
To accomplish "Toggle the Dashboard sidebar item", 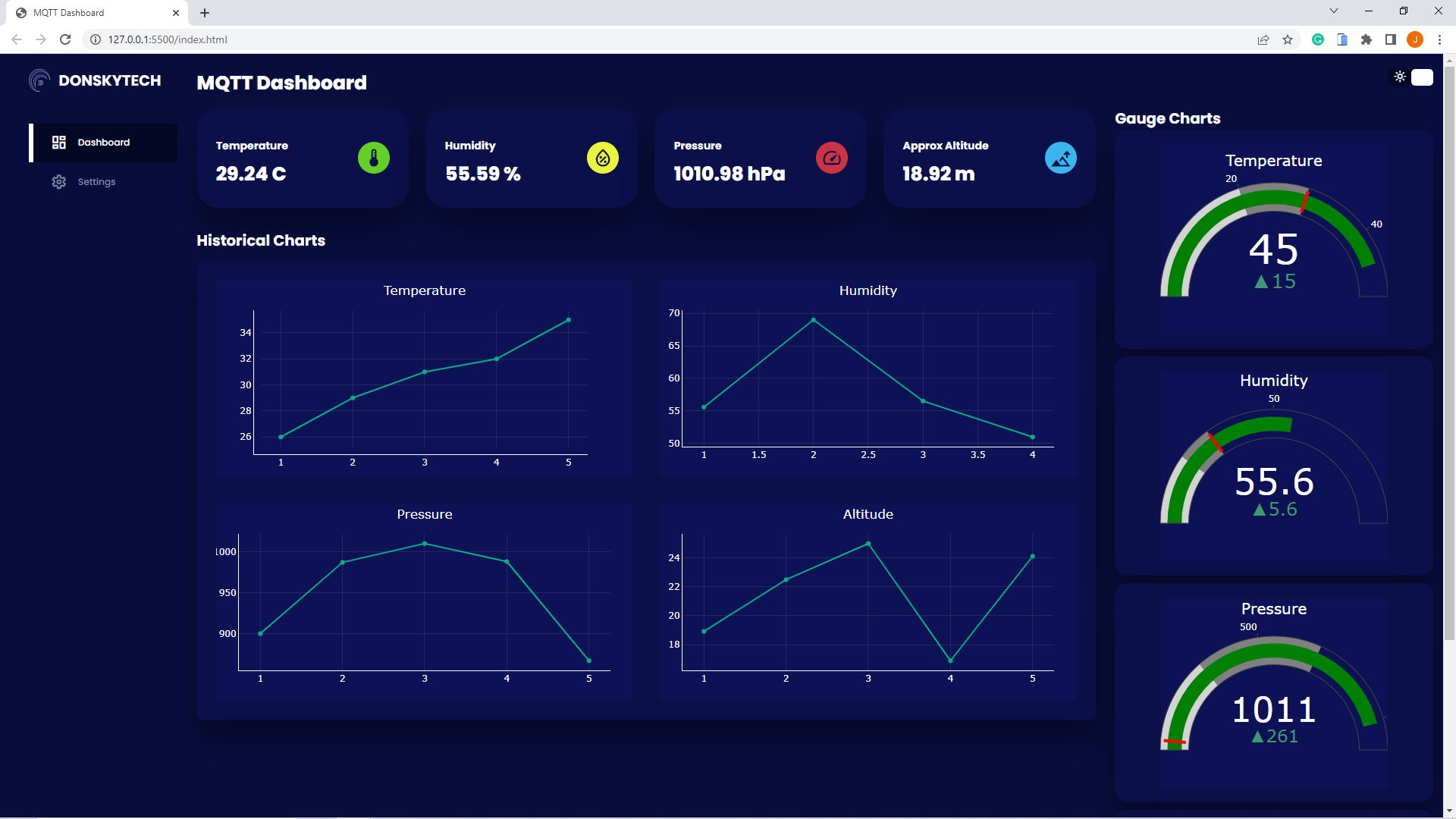I will pos(103,141).
